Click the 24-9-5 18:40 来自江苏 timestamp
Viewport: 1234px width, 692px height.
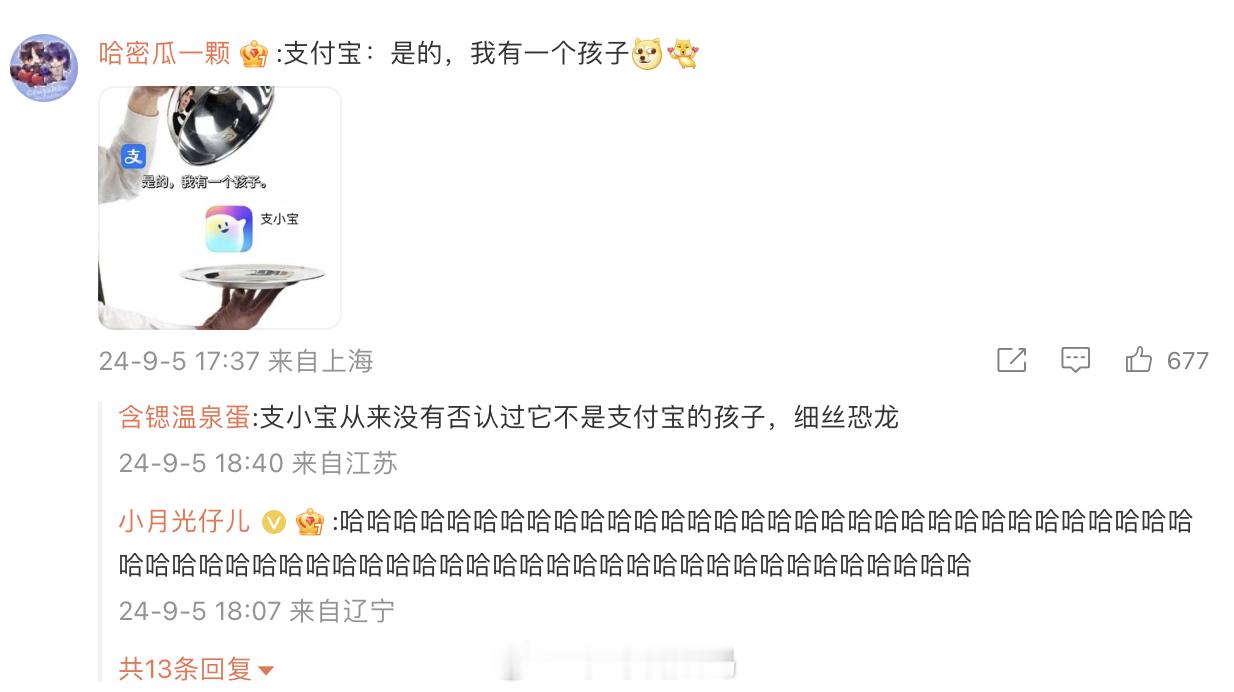pos(258,463)
